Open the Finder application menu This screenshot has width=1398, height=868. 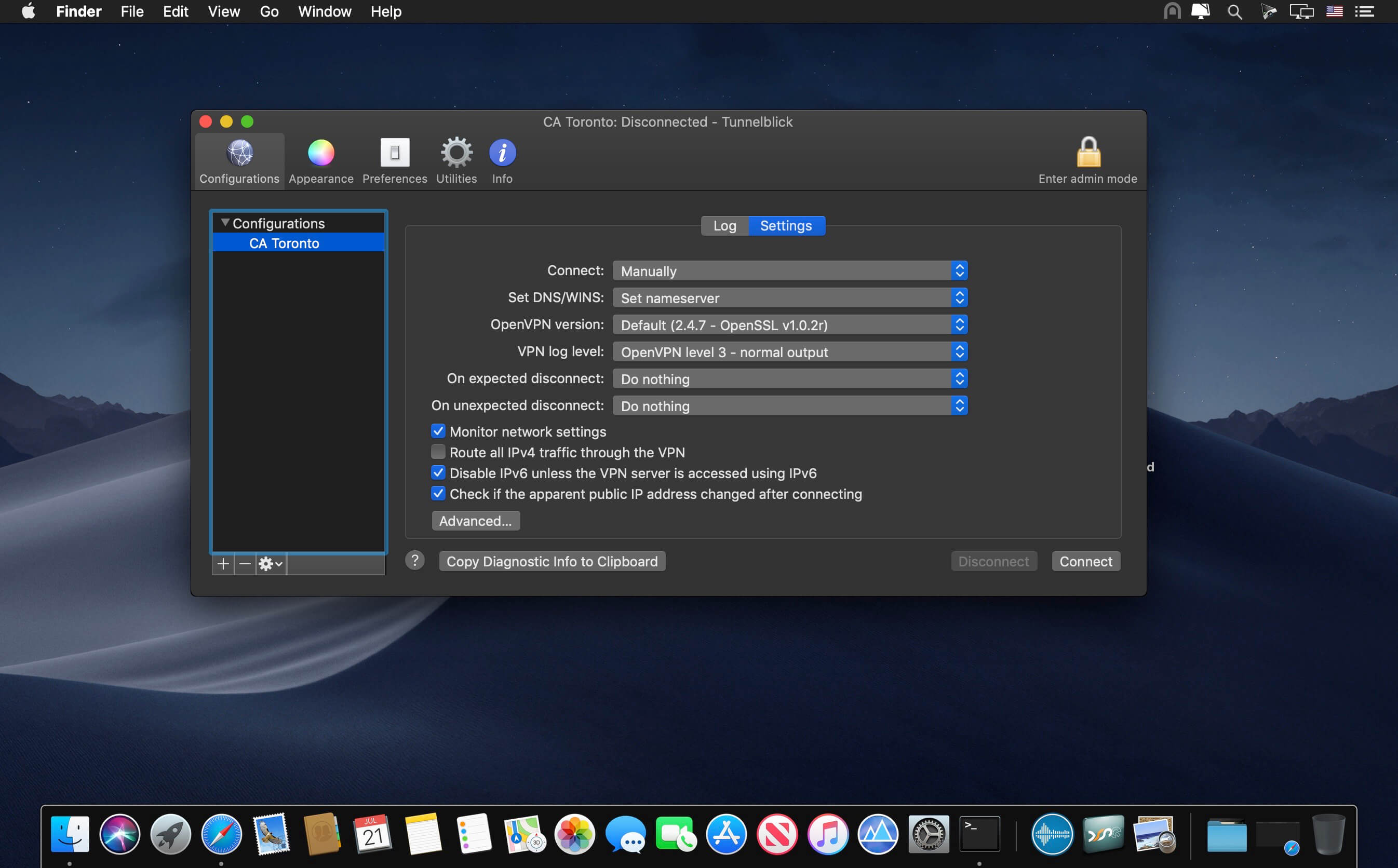78,11
